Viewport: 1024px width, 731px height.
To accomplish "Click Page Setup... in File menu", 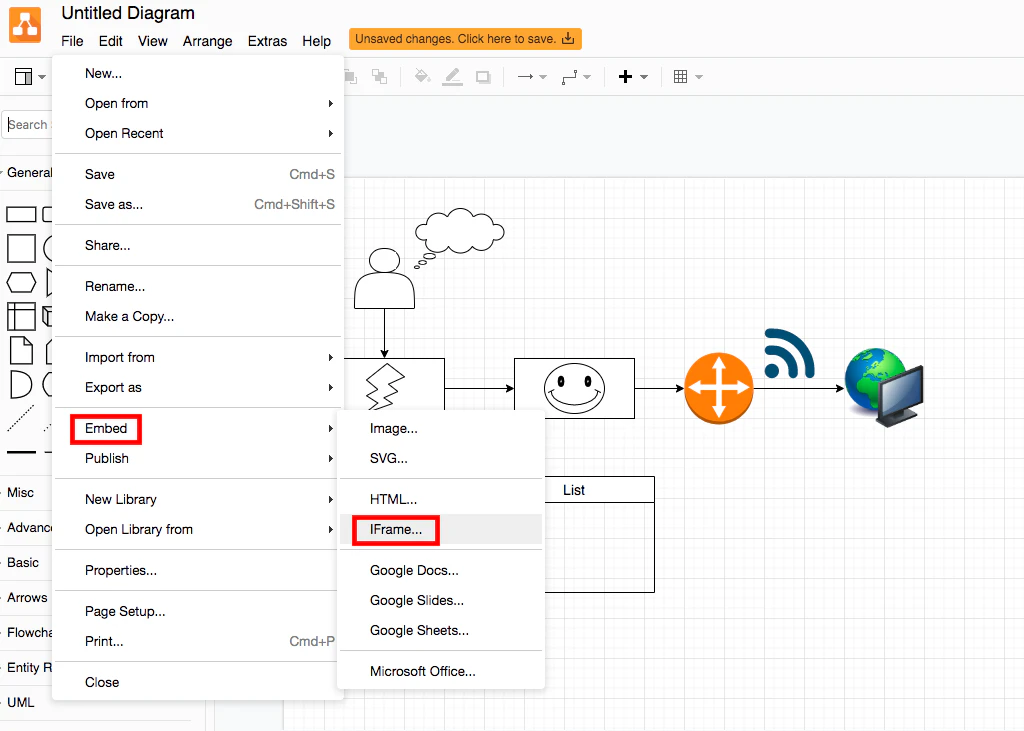I will 197,611.
